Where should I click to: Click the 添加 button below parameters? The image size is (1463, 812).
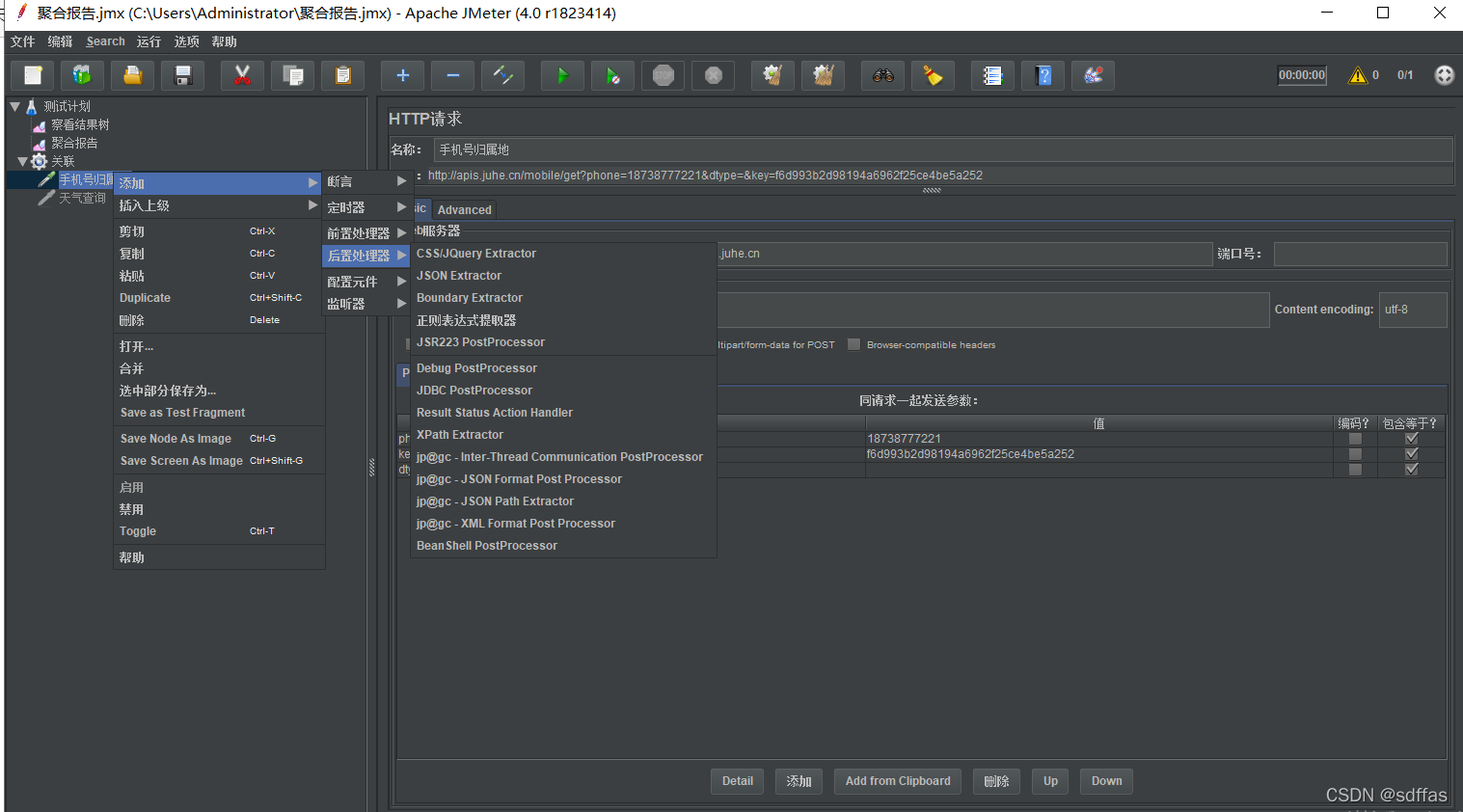click(799, 781)
